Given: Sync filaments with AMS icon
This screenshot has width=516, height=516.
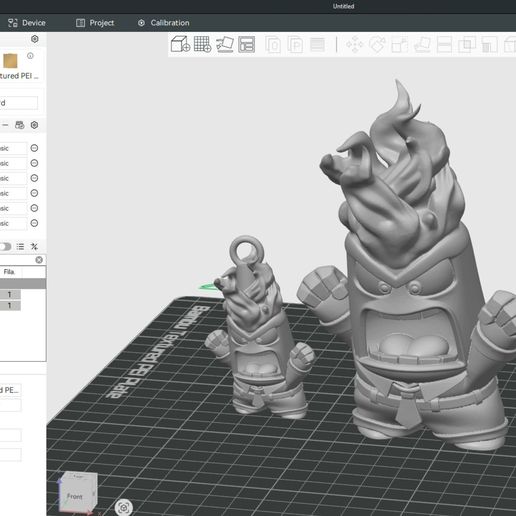Looking at the screenshot, I should tap(20, 125).
